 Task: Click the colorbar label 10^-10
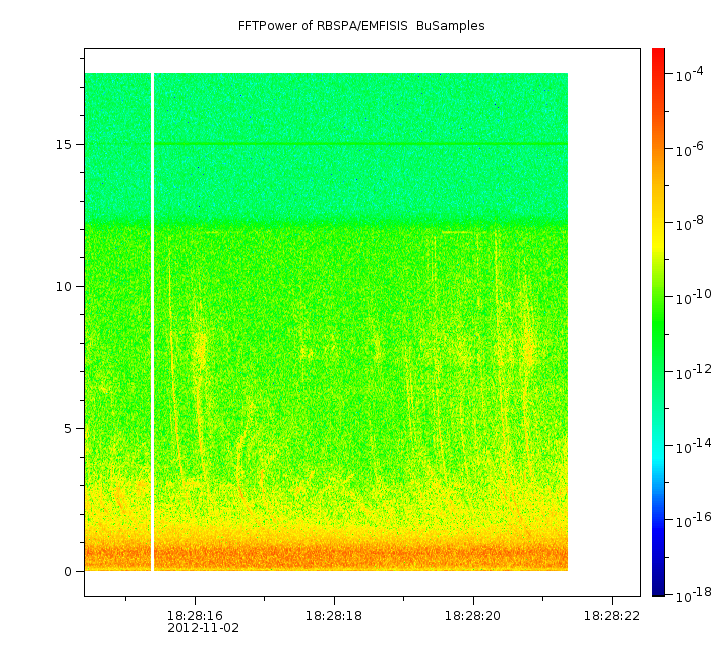694,297
